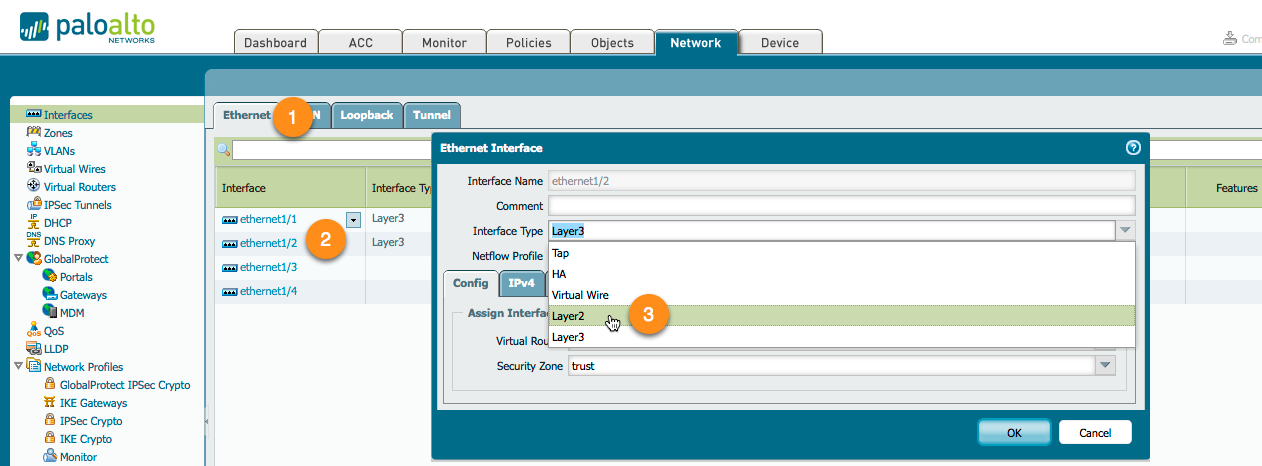The image size is (1262, 466).
Task: Click the GlobalProtect IPSec Crypto lock icon
Action: point(50,385)
